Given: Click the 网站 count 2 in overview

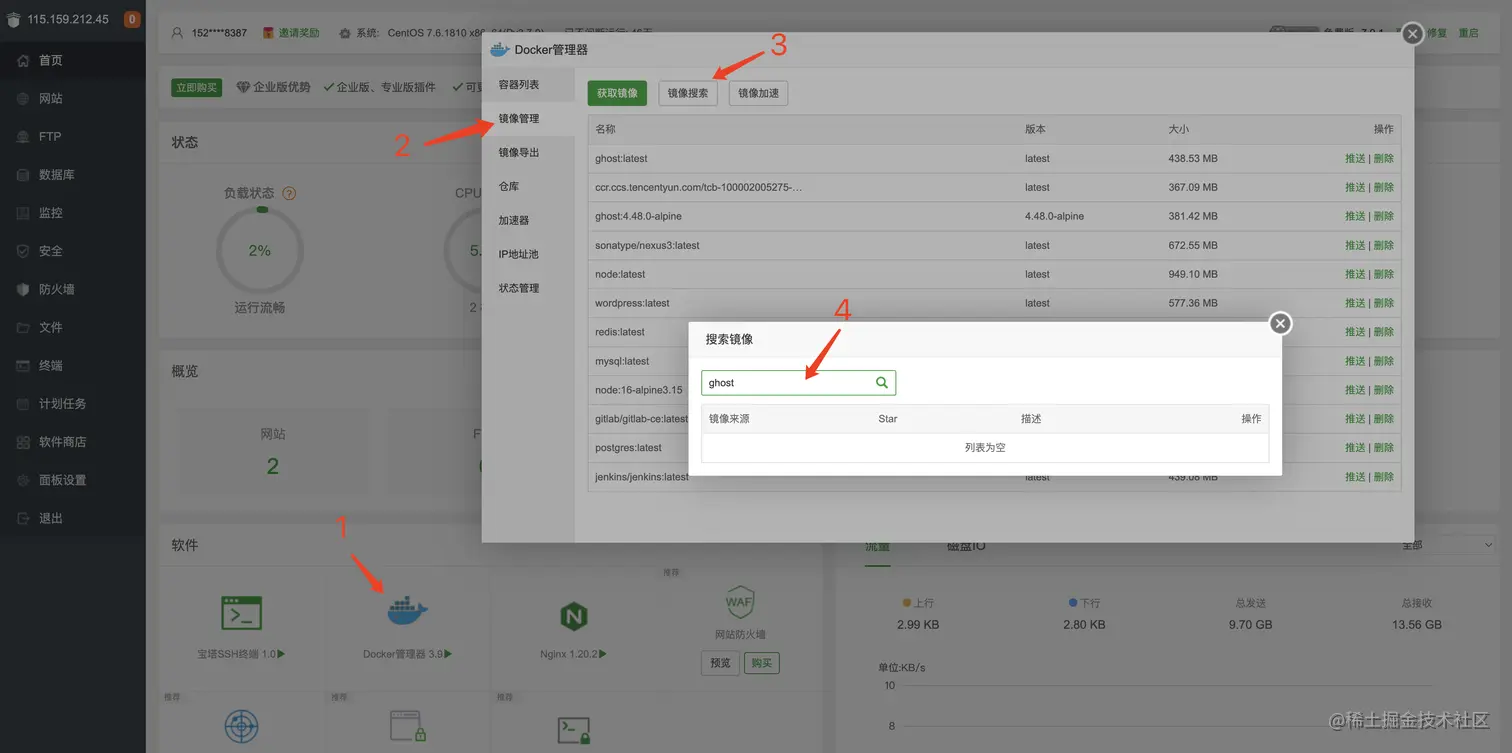Looking at the screenshot, I should pyautogui.click(x=272, y=466).
